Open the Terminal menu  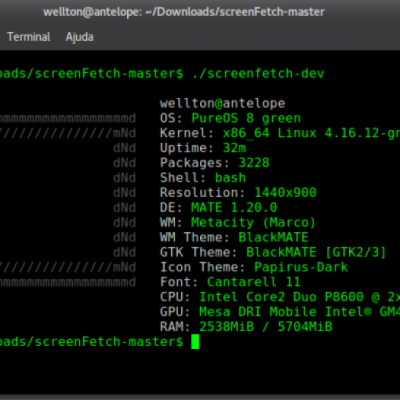(29, 37)
